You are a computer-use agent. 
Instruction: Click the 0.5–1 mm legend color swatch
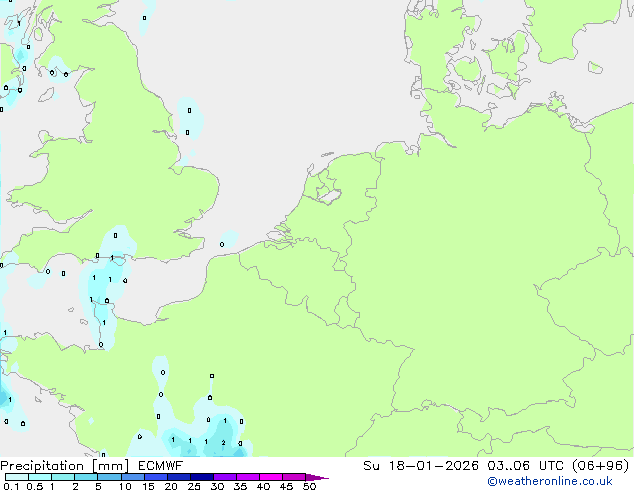(x=40, y=477)
